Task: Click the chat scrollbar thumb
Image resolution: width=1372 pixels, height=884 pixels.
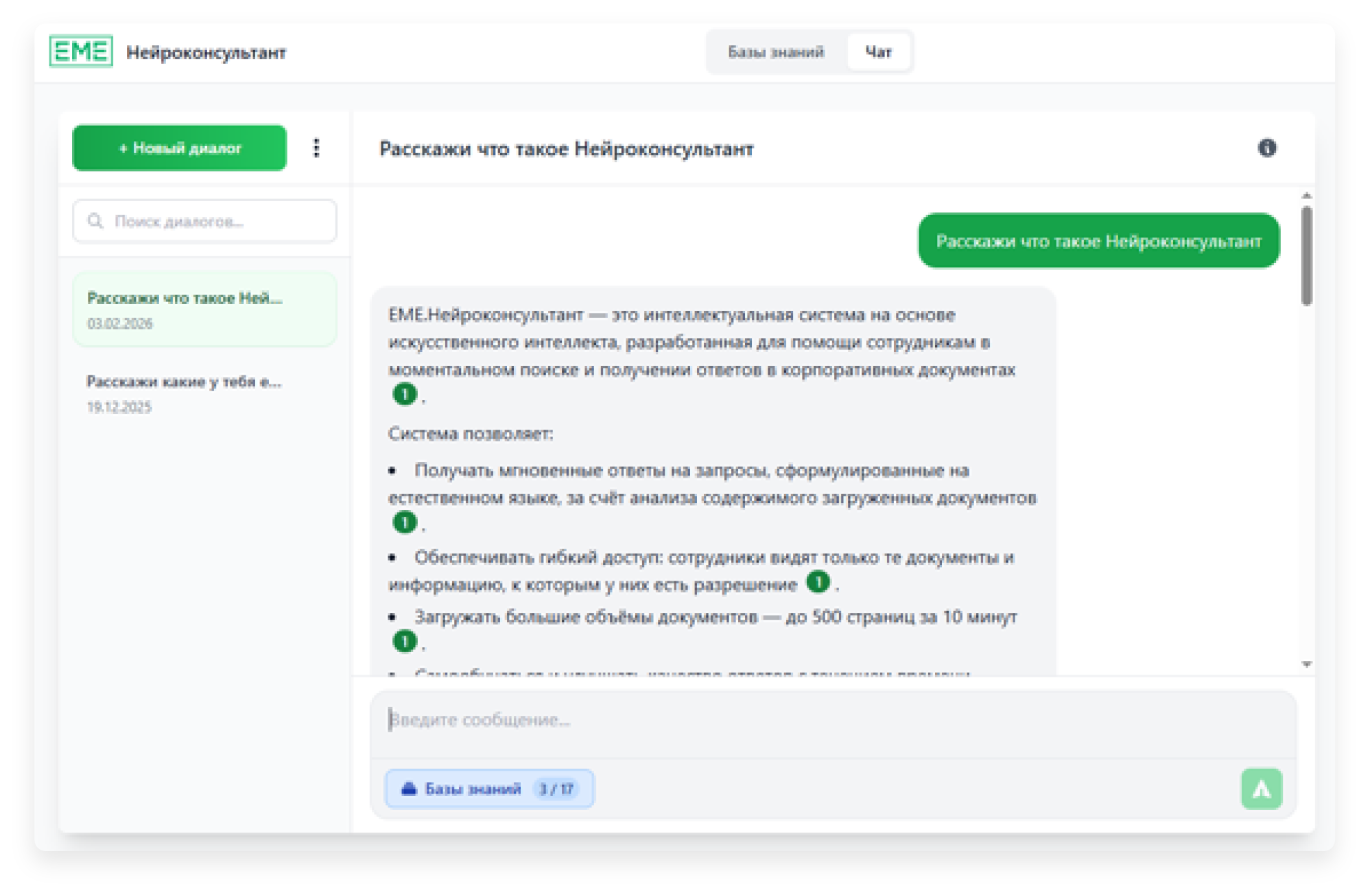Action: point(1306,255)
